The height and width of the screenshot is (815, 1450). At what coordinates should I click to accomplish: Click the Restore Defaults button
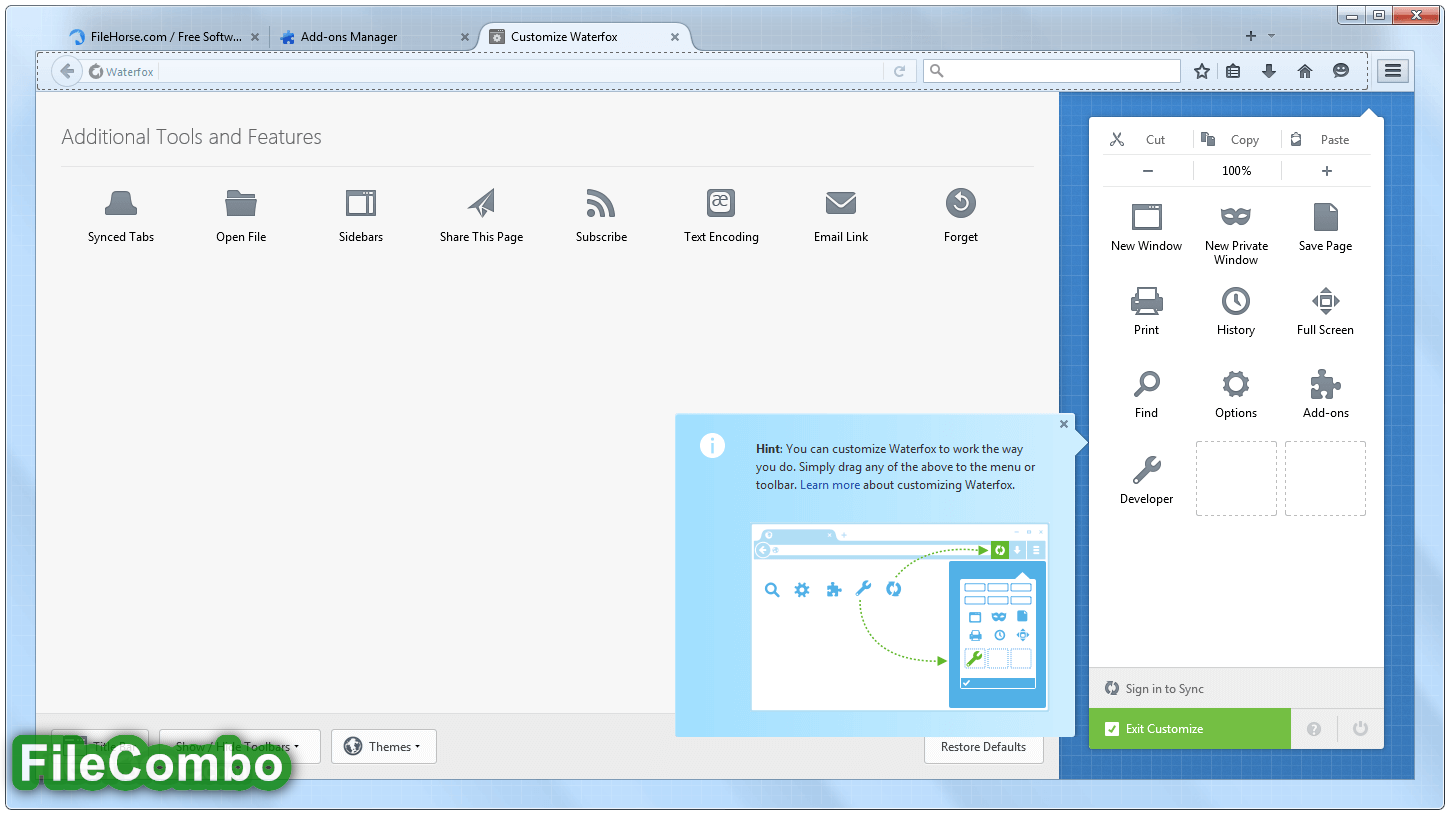(x=984, y=747)
